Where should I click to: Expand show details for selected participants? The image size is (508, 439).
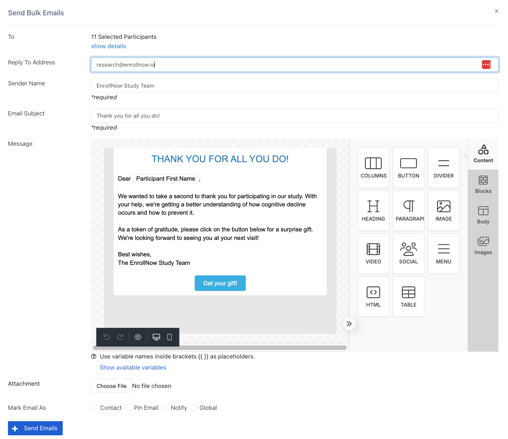[109, 46]
